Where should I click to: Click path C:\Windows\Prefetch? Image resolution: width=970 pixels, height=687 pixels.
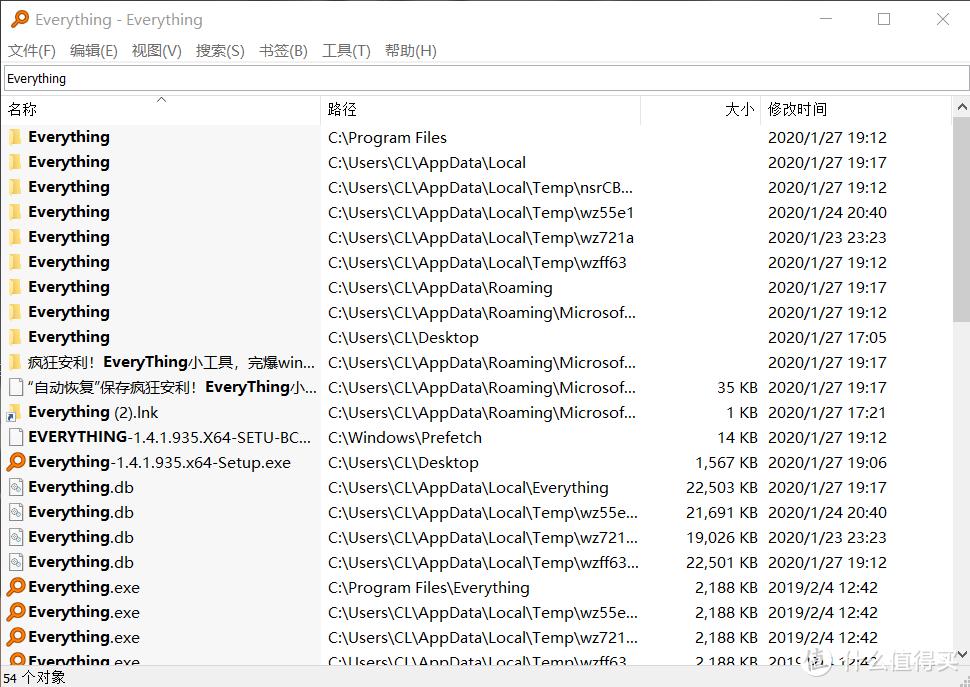405,438
